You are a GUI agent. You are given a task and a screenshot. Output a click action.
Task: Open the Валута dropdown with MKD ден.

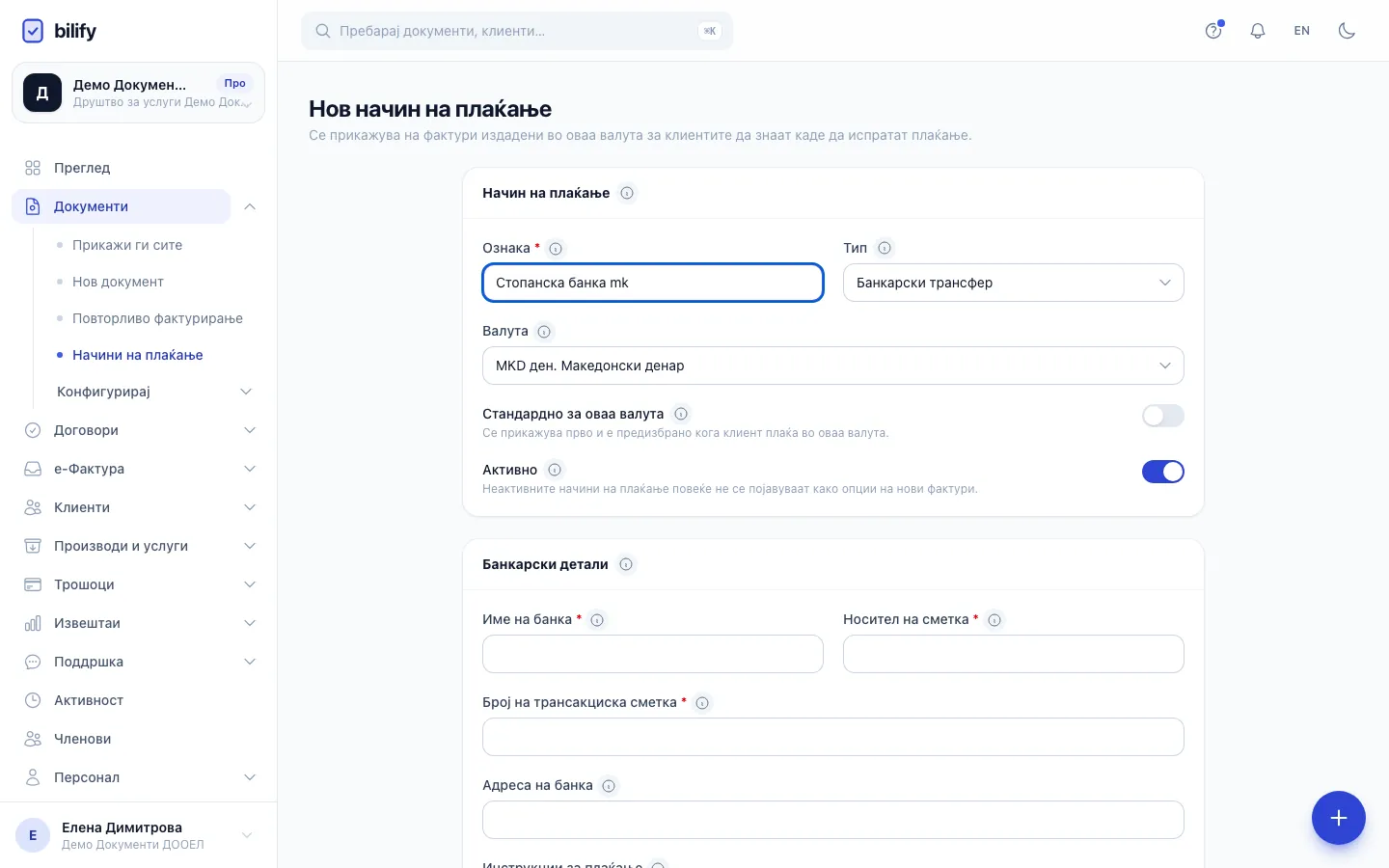(x=833, y=366)
